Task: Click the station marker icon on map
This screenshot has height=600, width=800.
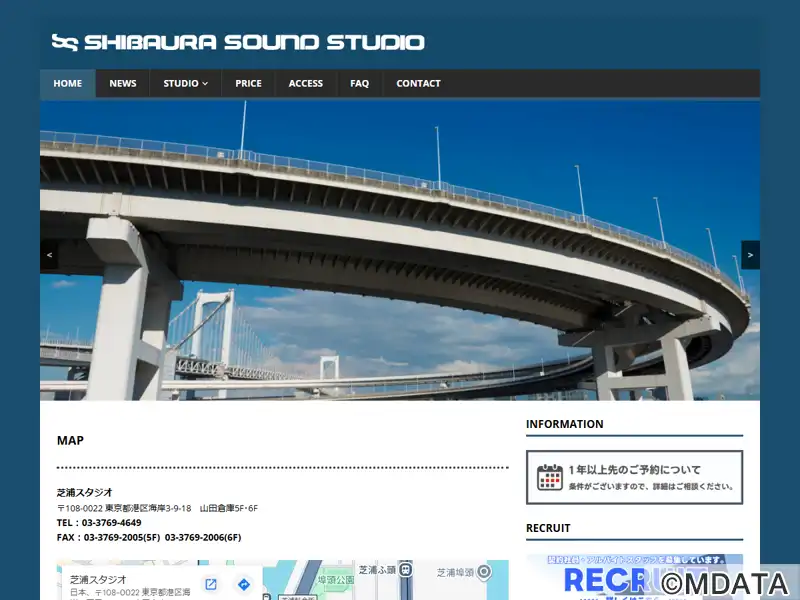Action: (x=405, y=570)
